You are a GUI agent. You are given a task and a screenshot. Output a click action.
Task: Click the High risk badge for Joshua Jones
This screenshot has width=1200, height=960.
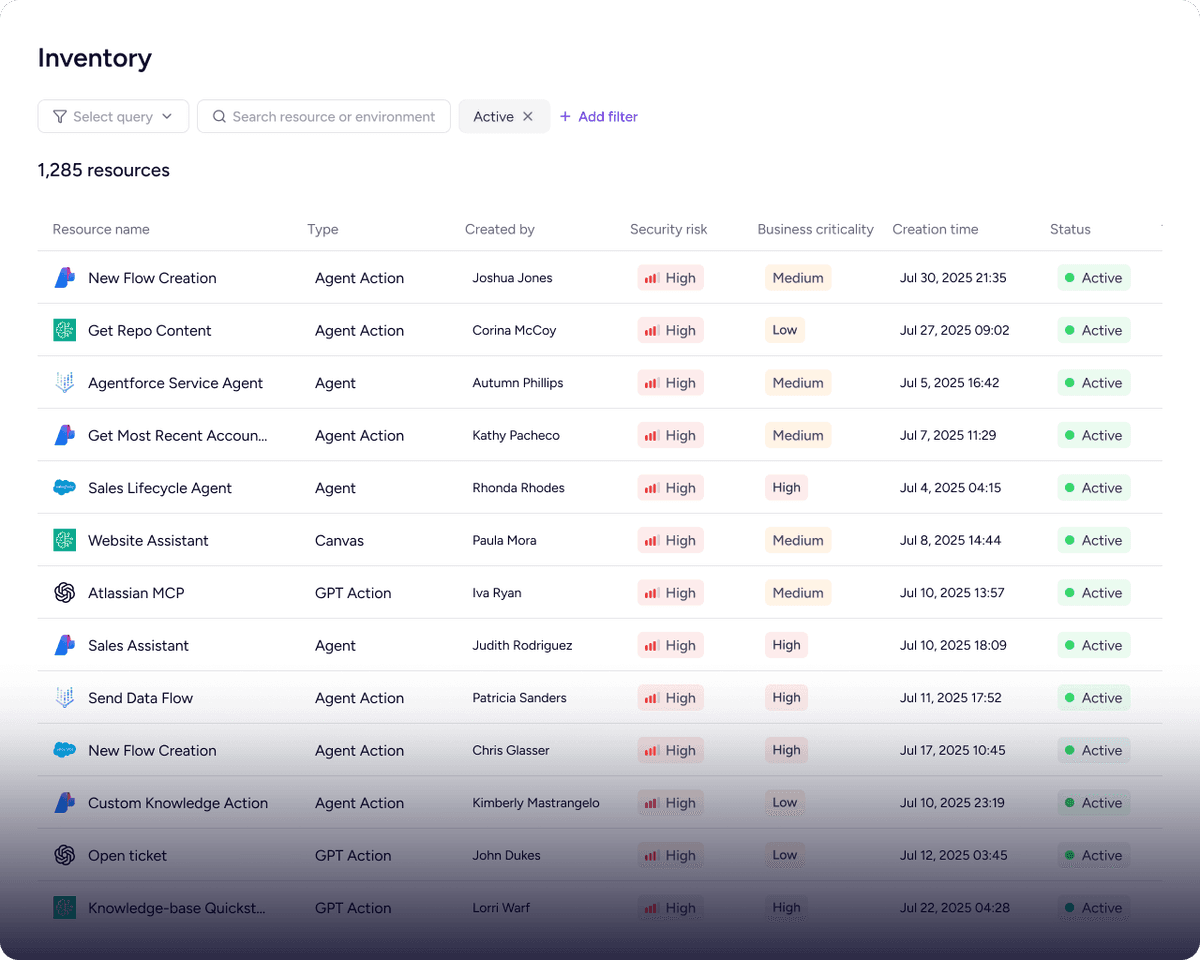[x=670, y=278]
